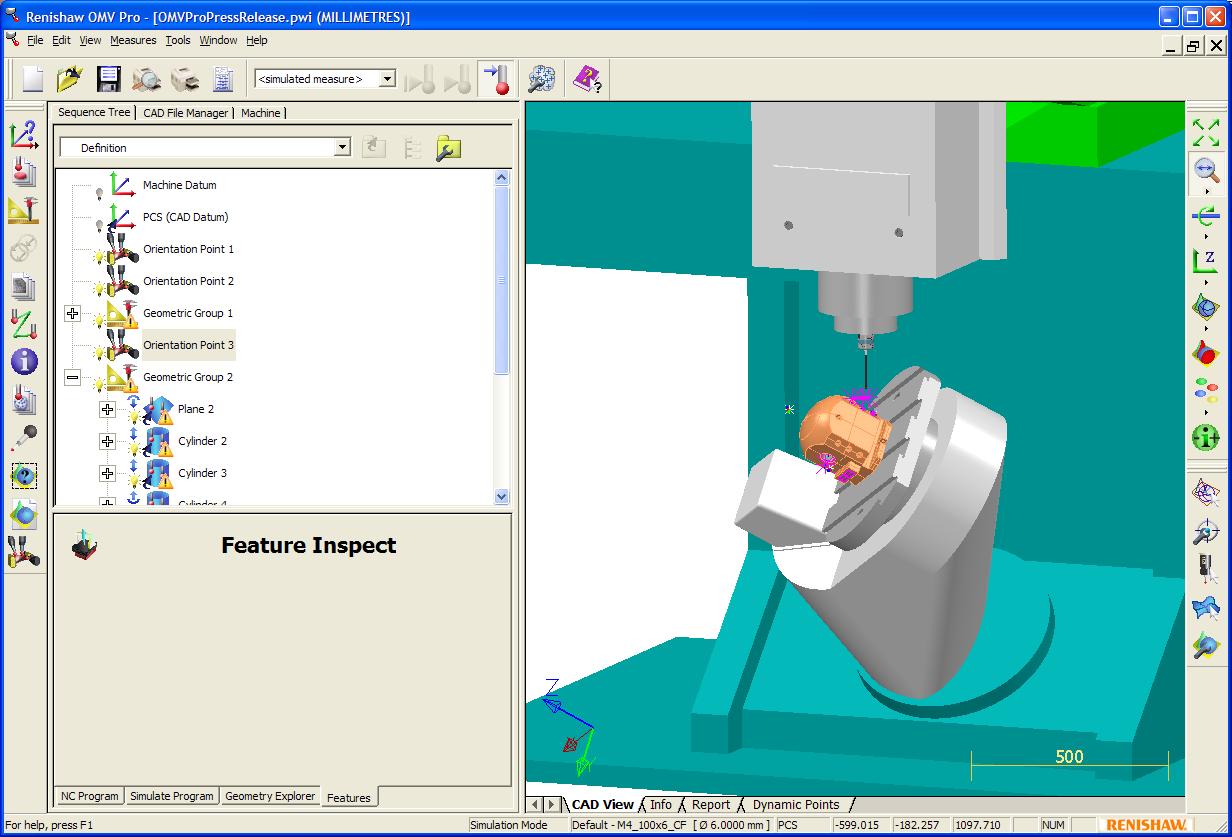Click the report document icon in toolbar
Image resolution: width=1232 pixels, height=837 pixels.
tap(223, 79)
